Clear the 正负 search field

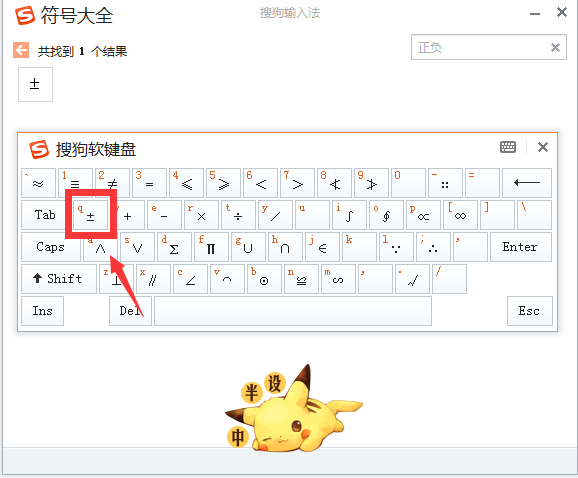(555, 48)
